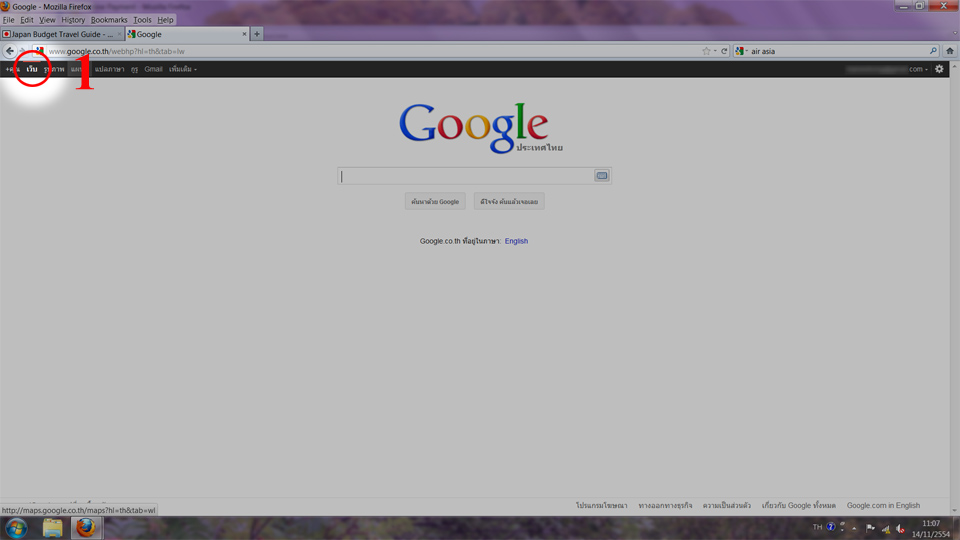Viewport: 960px width, 540px height.
Task: Open the ทางออกทางธุรกิจ footer link
Action: (665, 506)
